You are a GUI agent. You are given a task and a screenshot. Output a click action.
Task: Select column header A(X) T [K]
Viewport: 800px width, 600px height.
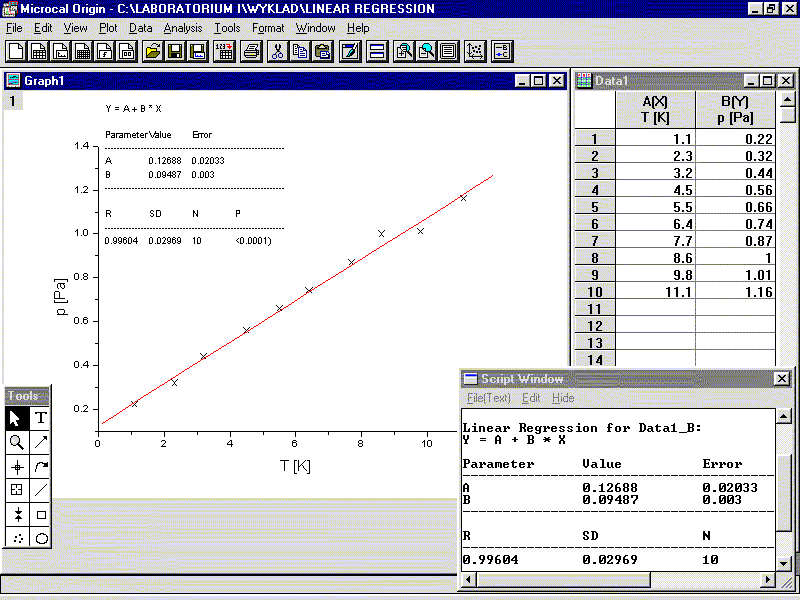(655, 110)
